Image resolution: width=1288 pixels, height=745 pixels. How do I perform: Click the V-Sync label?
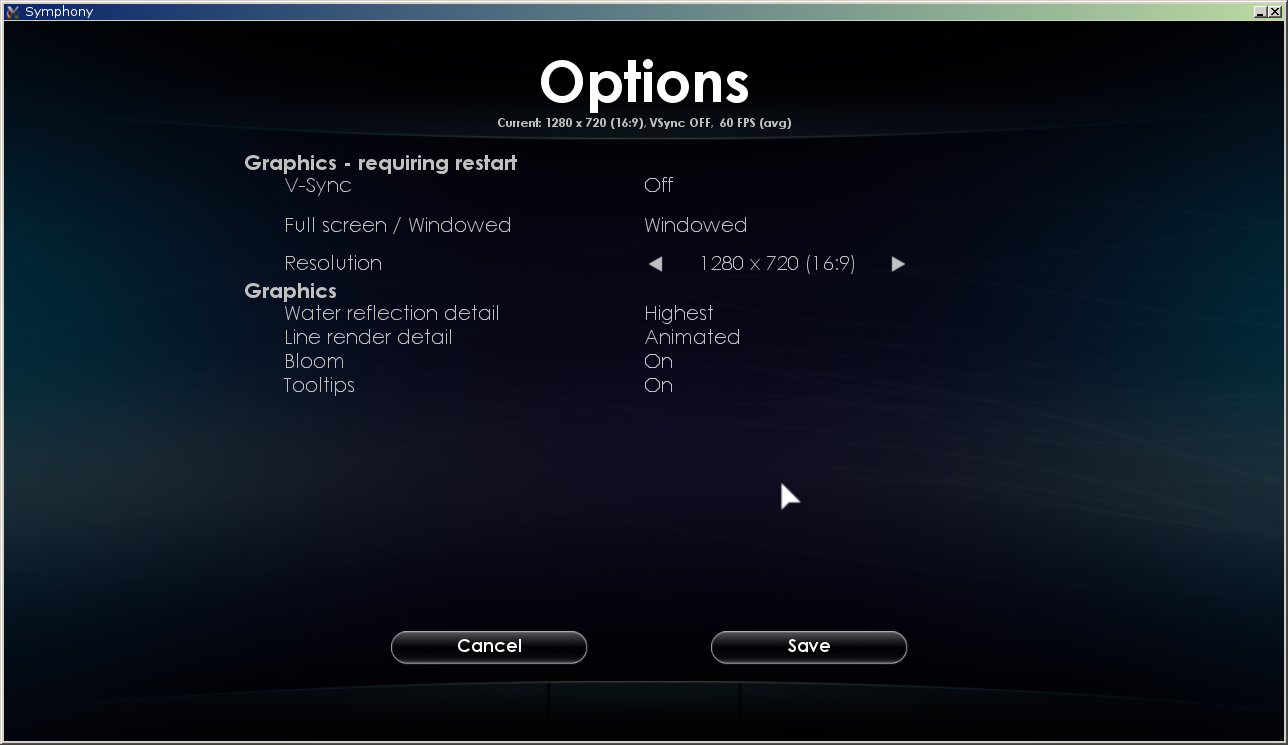click(x=318, y=185)
